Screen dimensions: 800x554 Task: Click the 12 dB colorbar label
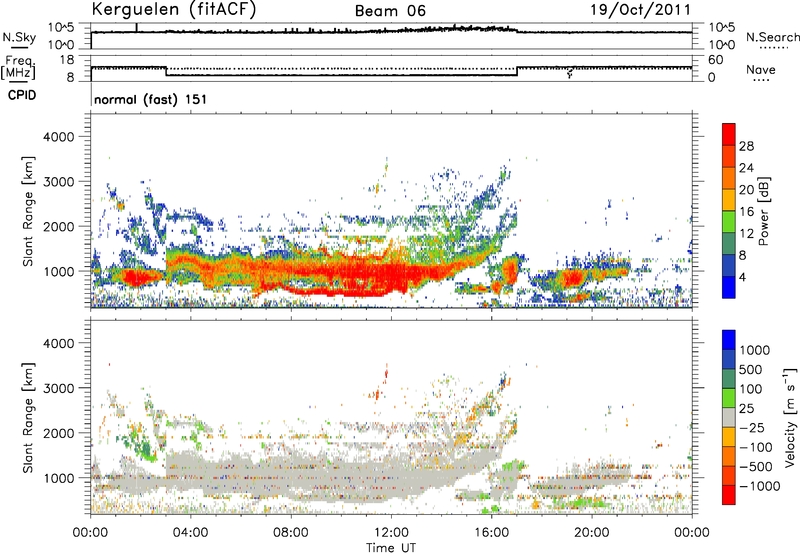tap(746, 234)
